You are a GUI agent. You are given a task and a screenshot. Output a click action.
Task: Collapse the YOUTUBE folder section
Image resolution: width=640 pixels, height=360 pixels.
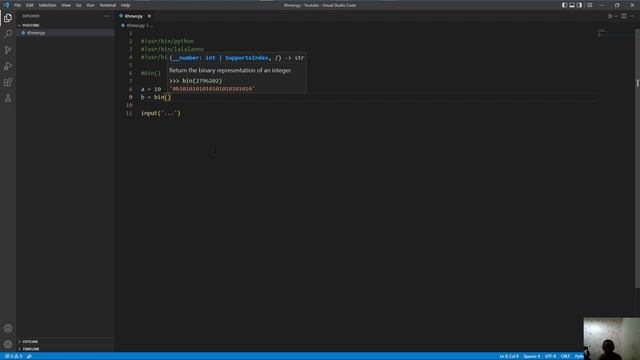65,25
